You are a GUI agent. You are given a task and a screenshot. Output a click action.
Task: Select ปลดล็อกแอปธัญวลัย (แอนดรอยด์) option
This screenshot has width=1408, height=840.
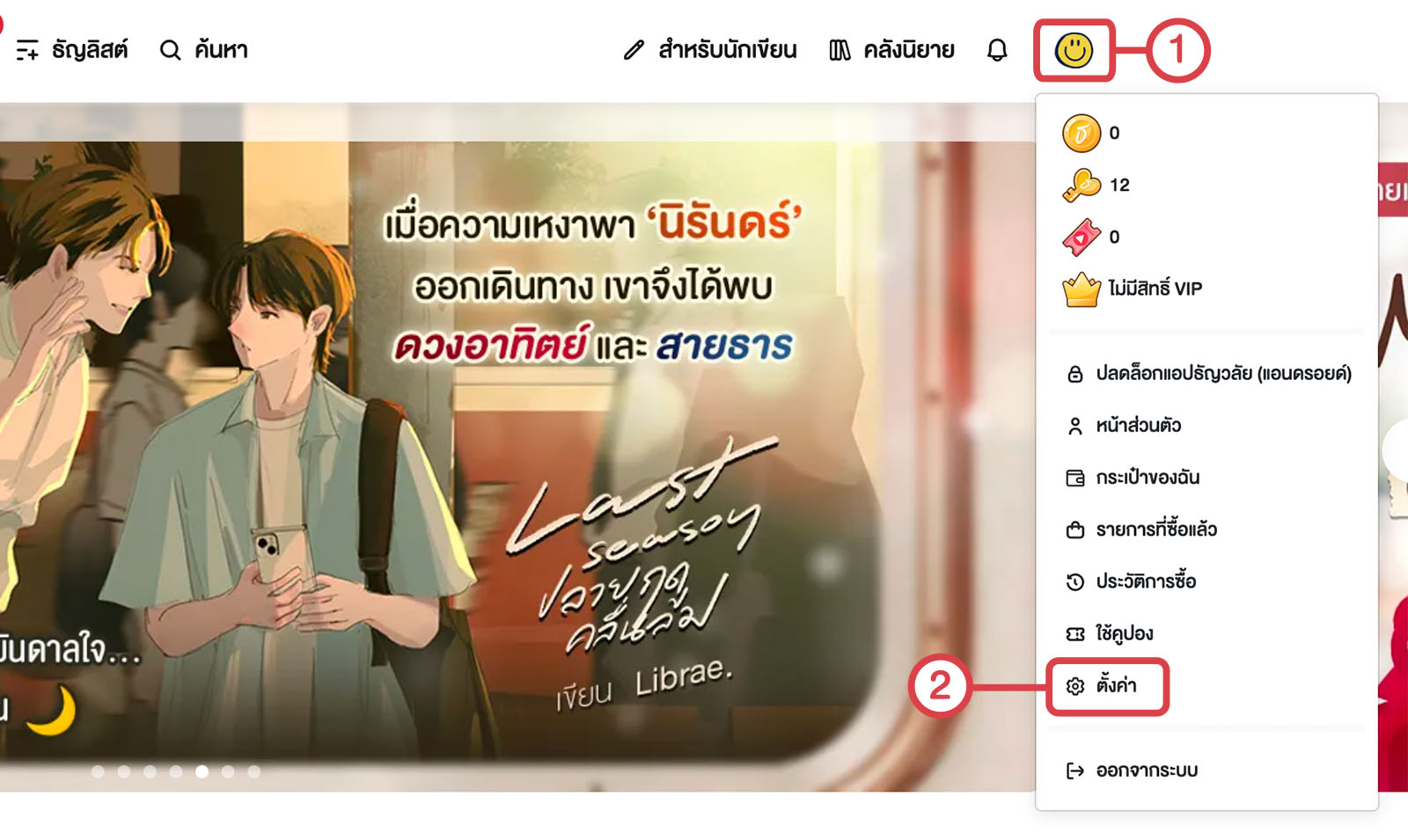pyautogui.click(x=1208, y=374)
